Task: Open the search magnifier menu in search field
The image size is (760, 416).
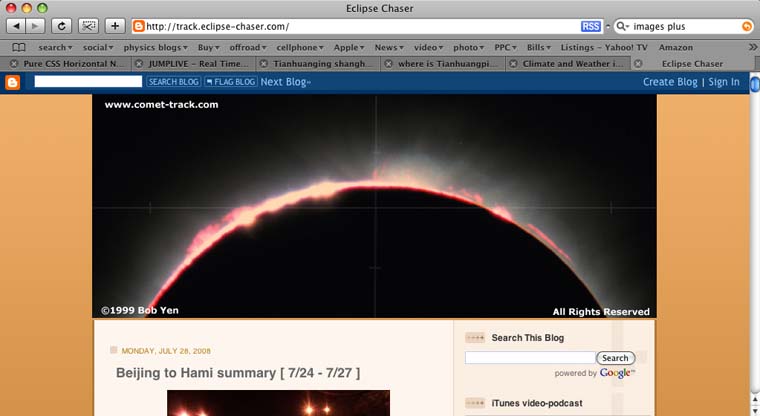Action: pyautogui.click(x=622, y=26)
